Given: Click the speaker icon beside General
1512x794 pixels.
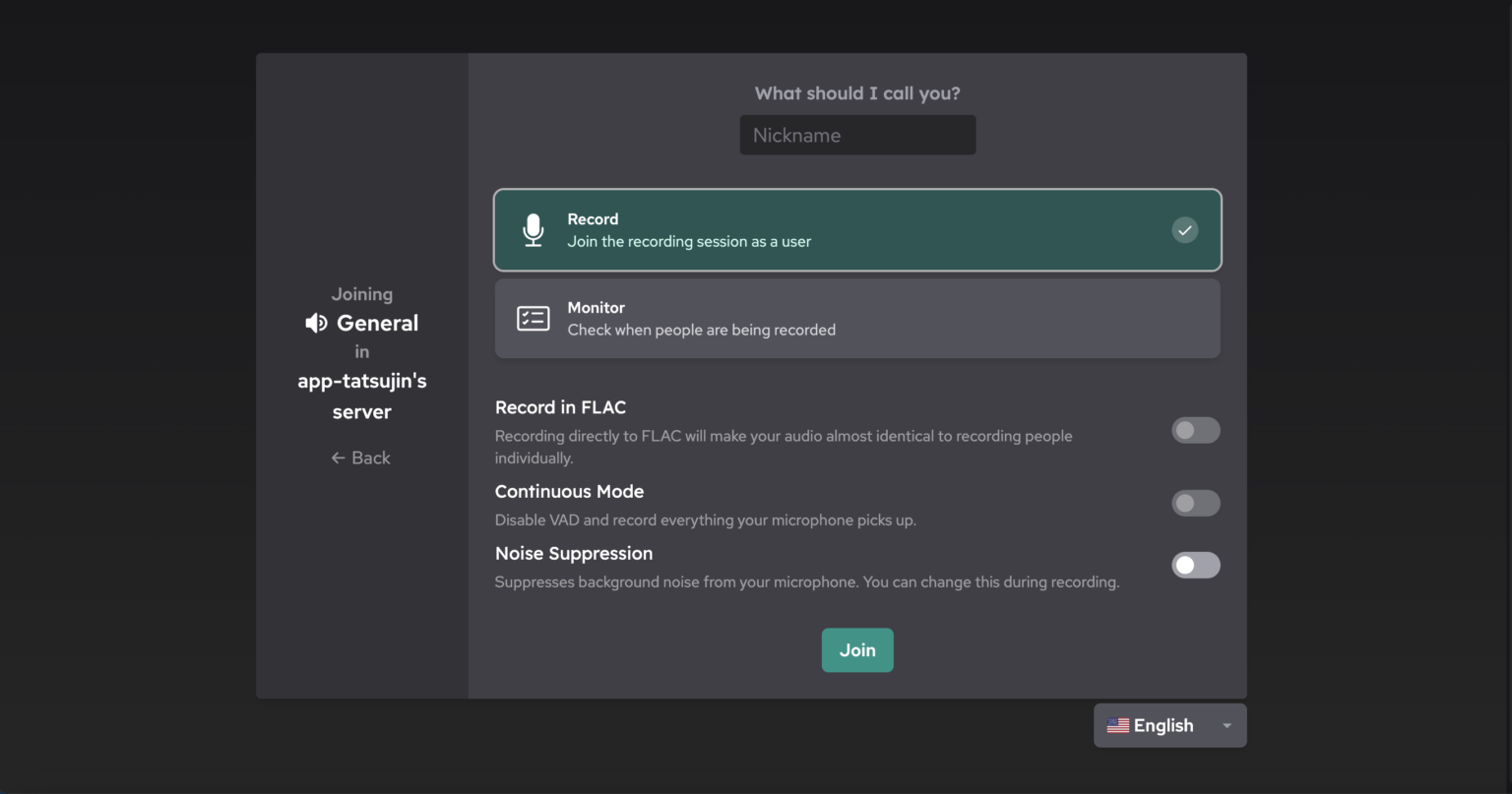Looking at the screenshot, I should 316,324.
